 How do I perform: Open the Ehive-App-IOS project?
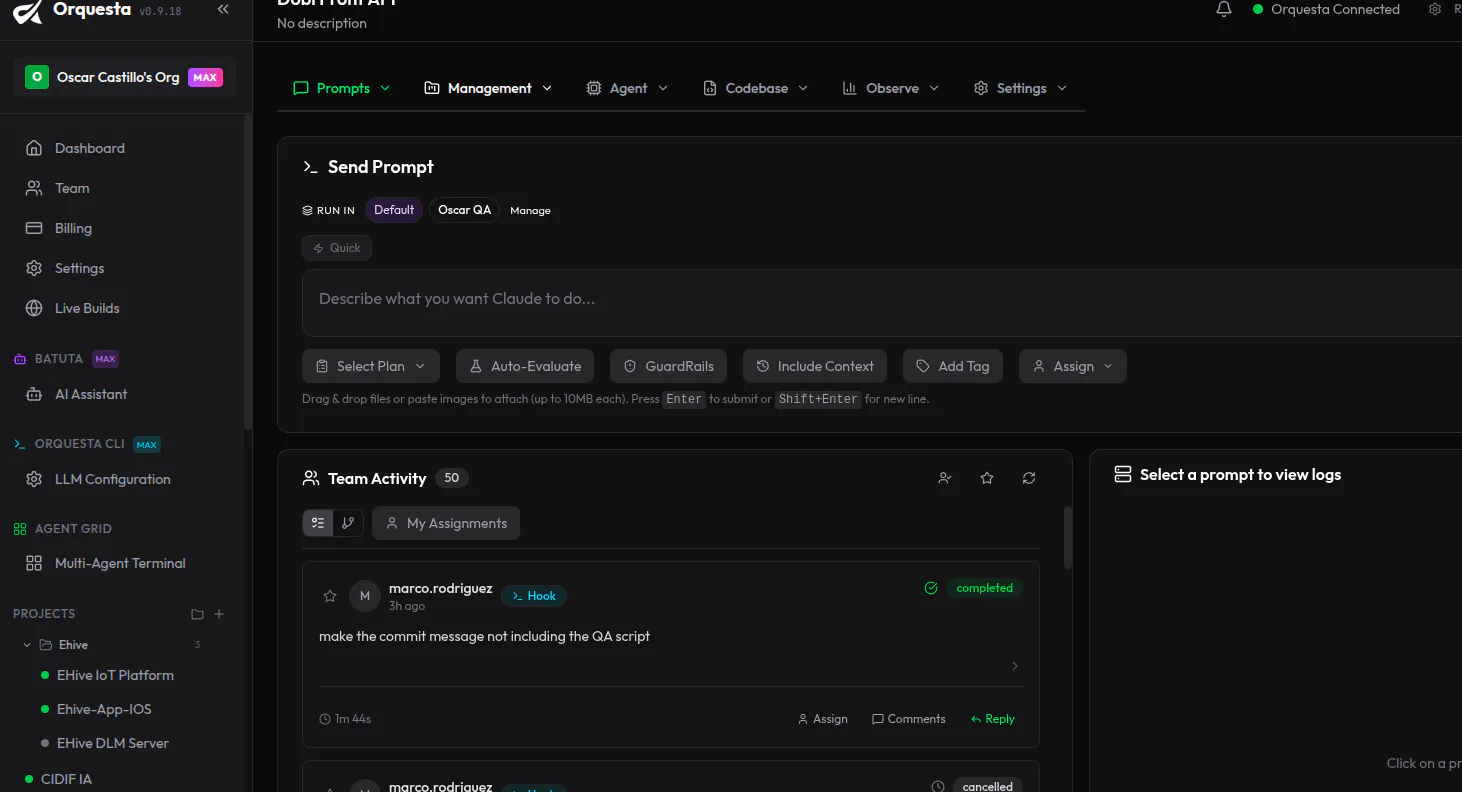104,709
